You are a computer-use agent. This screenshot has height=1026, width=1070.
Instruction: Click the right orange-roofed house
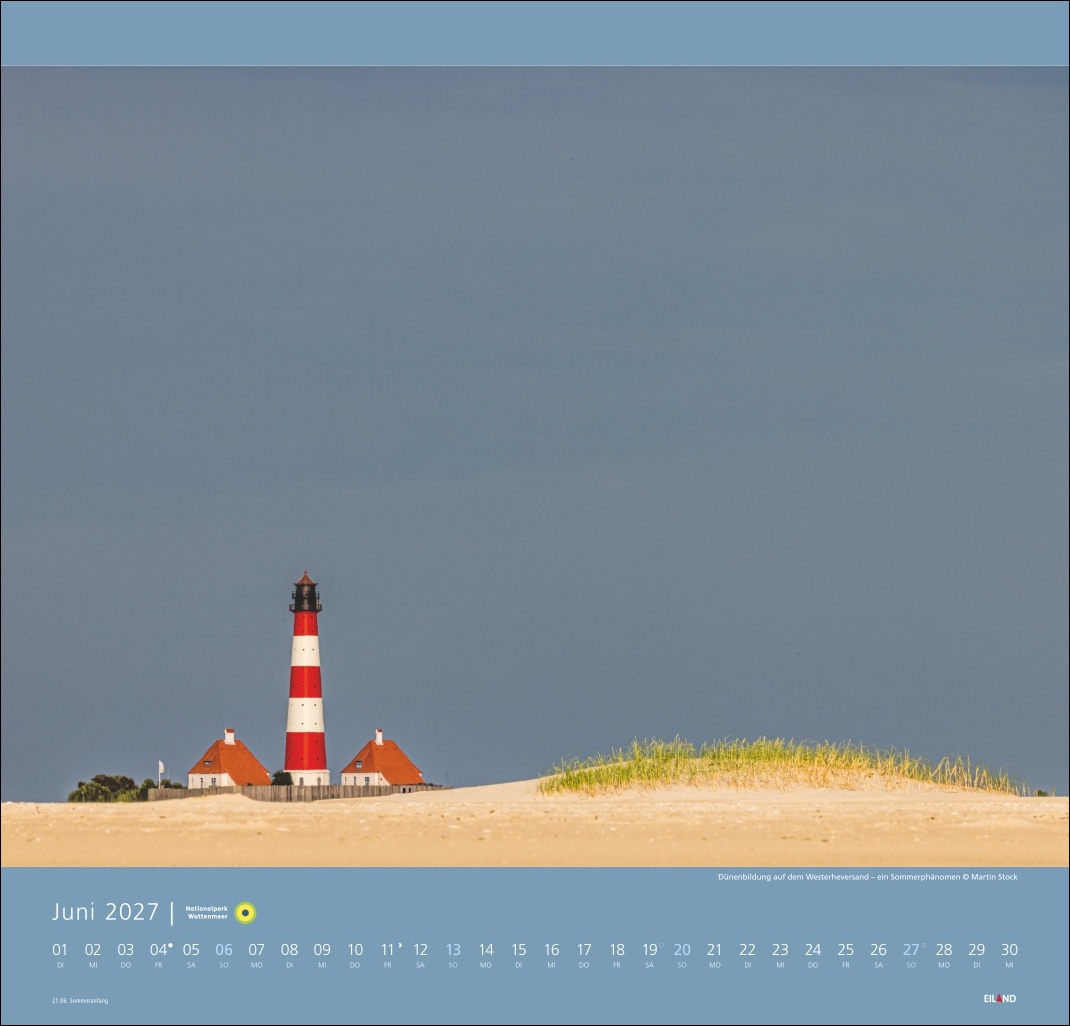click(381, 764)
